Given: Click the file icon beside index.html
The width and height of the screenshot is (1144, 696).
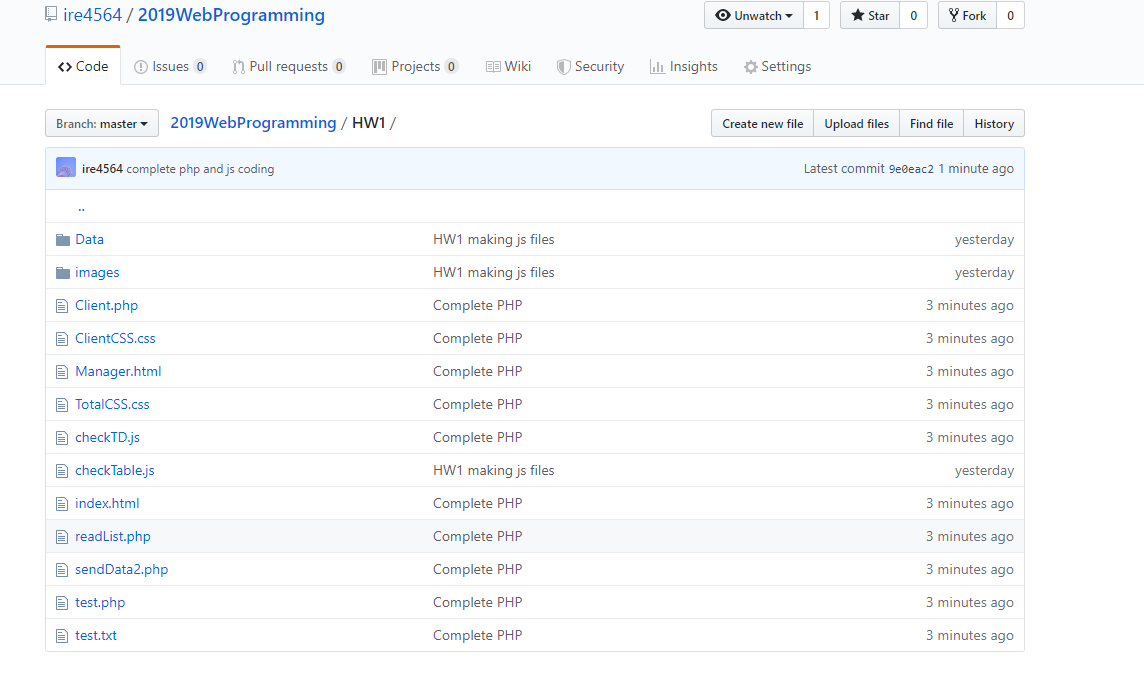Looking at the screenshot, I should pyautogui.click(x=62, y=504).
